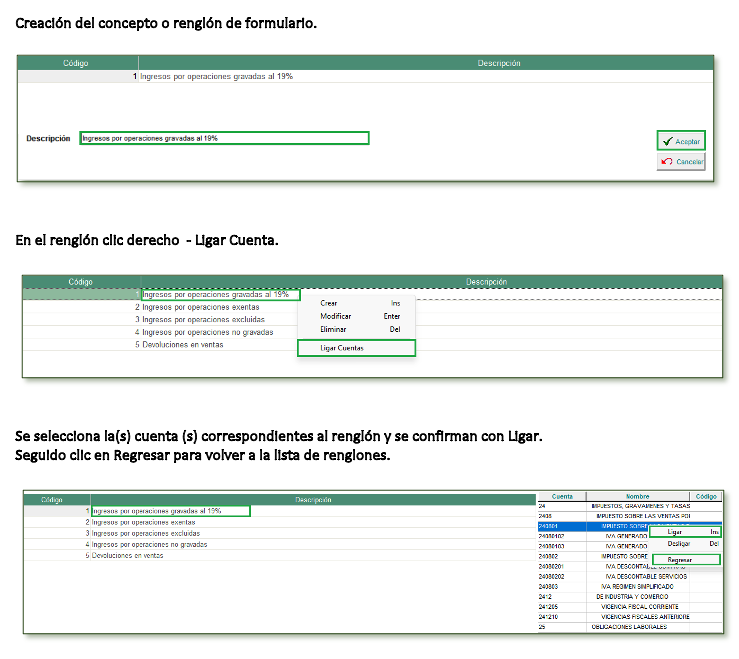Image resolution: width=739 pixels, height=659 pixels.
Task: Click the Cuenta column header
Action: point(562,496)
